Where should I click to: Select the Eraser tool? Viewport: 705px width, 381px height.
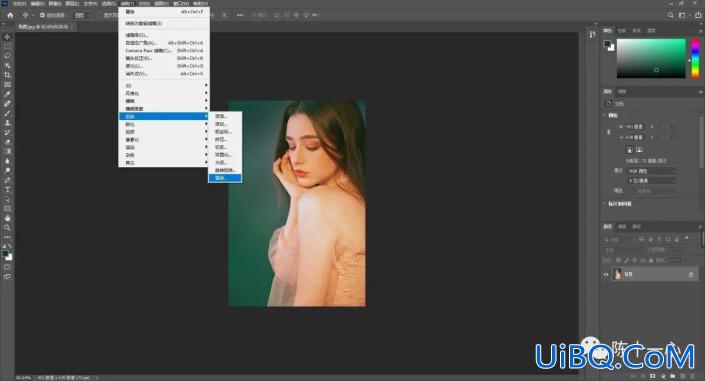click(x=7, y=142)
